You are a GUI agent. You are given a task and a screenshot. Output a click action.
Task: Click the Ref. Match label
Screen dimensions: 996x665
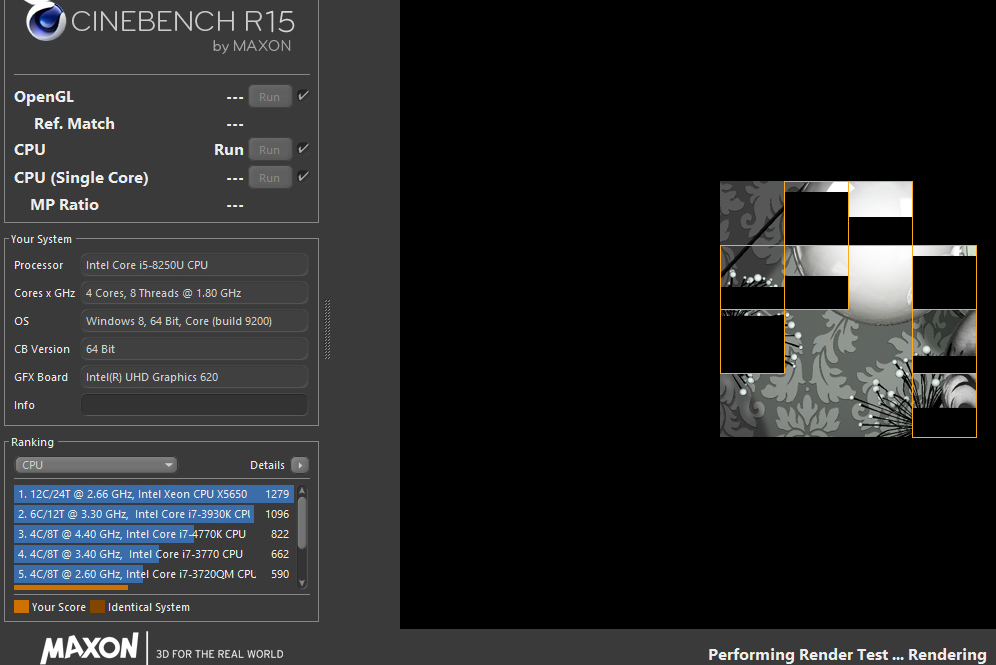pyautogui.click(x=74, y=124)
